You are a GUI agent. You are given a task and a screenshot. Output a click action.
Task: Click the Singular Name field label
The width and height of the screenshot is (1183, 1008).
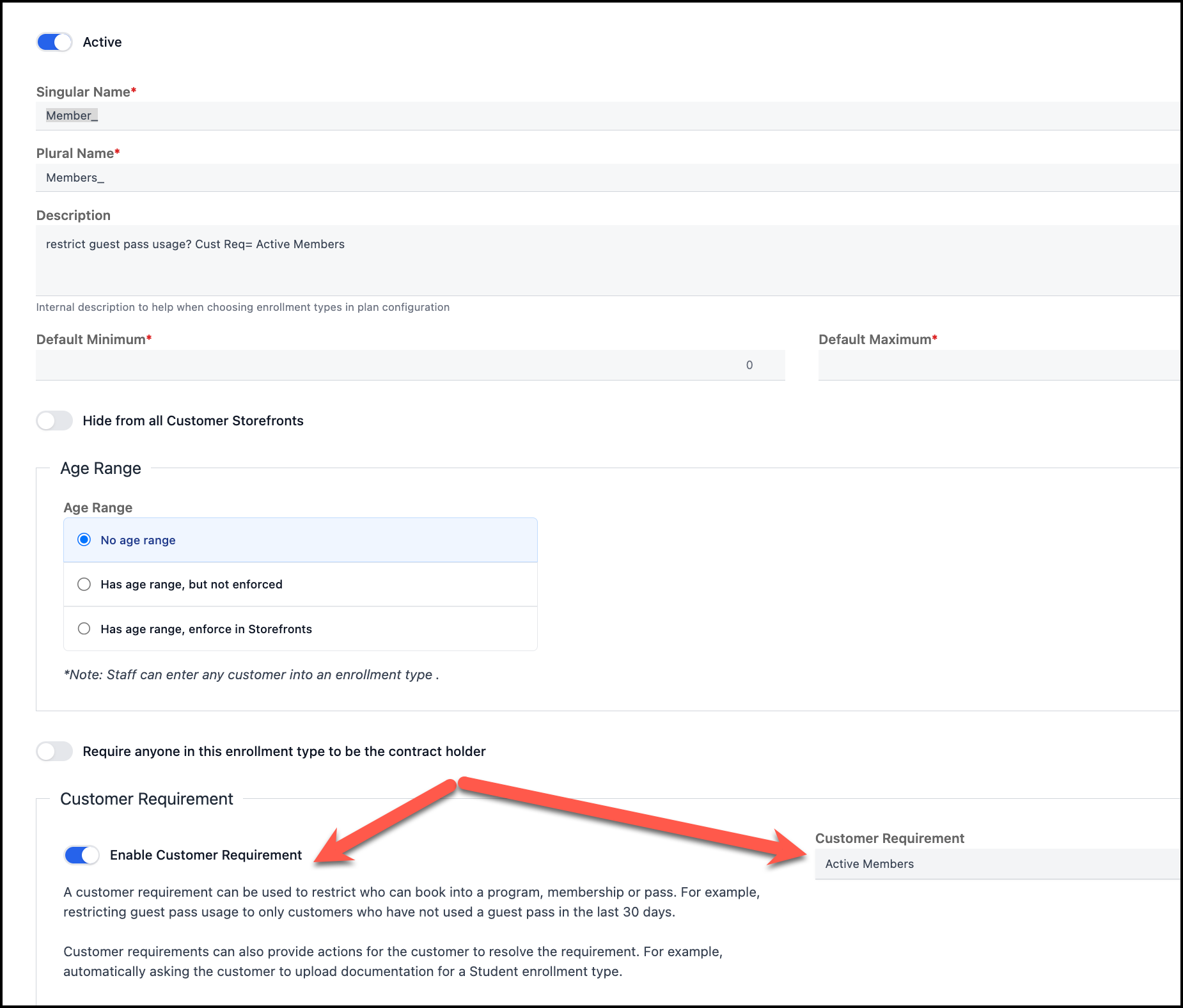pyautogui.click(x=83, y=92)
